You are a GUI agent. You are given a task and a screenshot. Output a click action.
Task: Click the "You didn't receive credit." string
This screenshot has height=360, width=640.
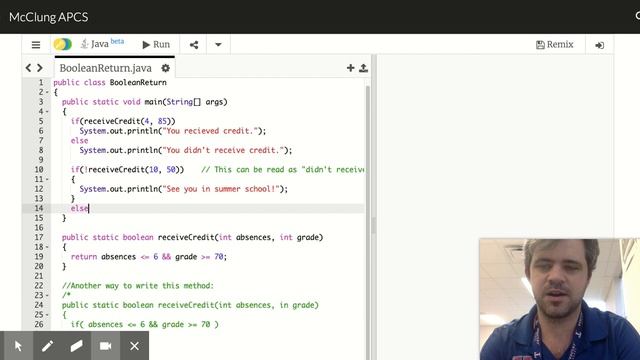pos(223,150)
